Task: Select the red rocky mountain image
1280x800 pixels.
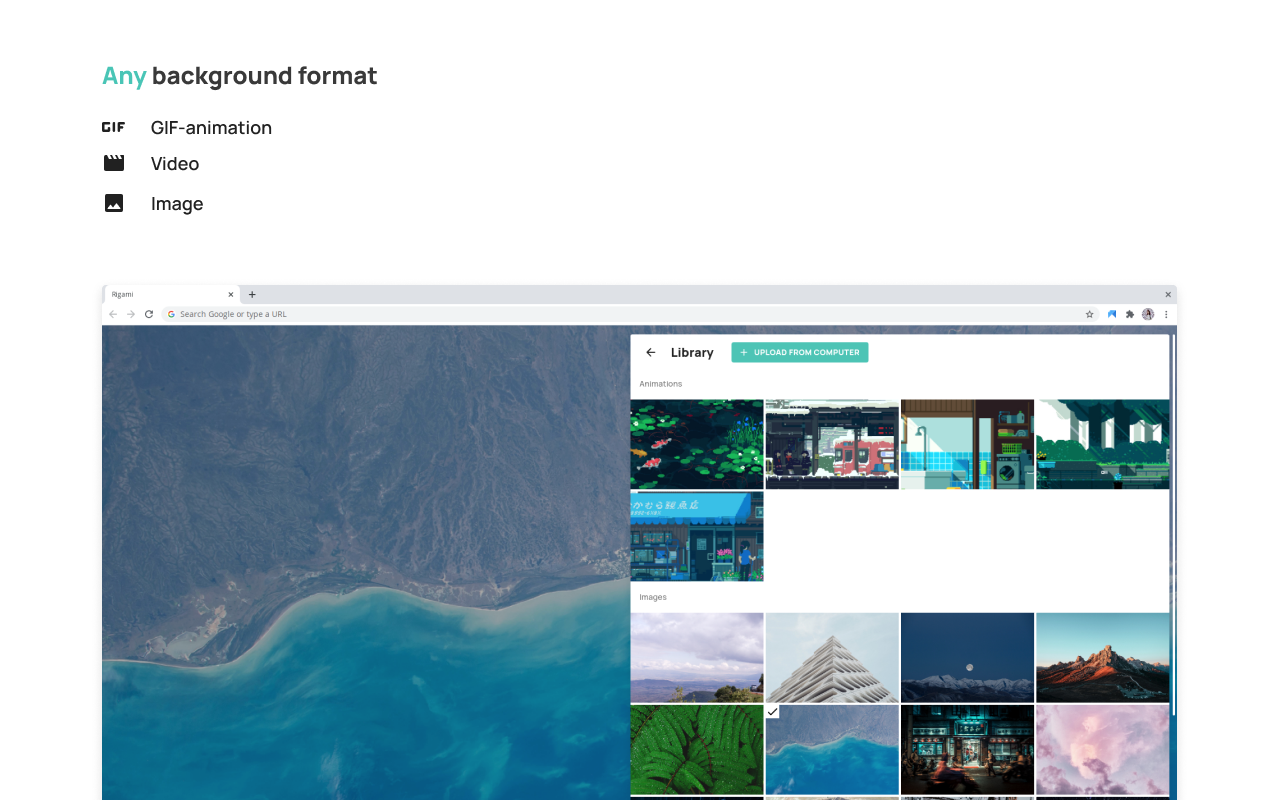Action: pyautogui.click(x=1103, y=658)
